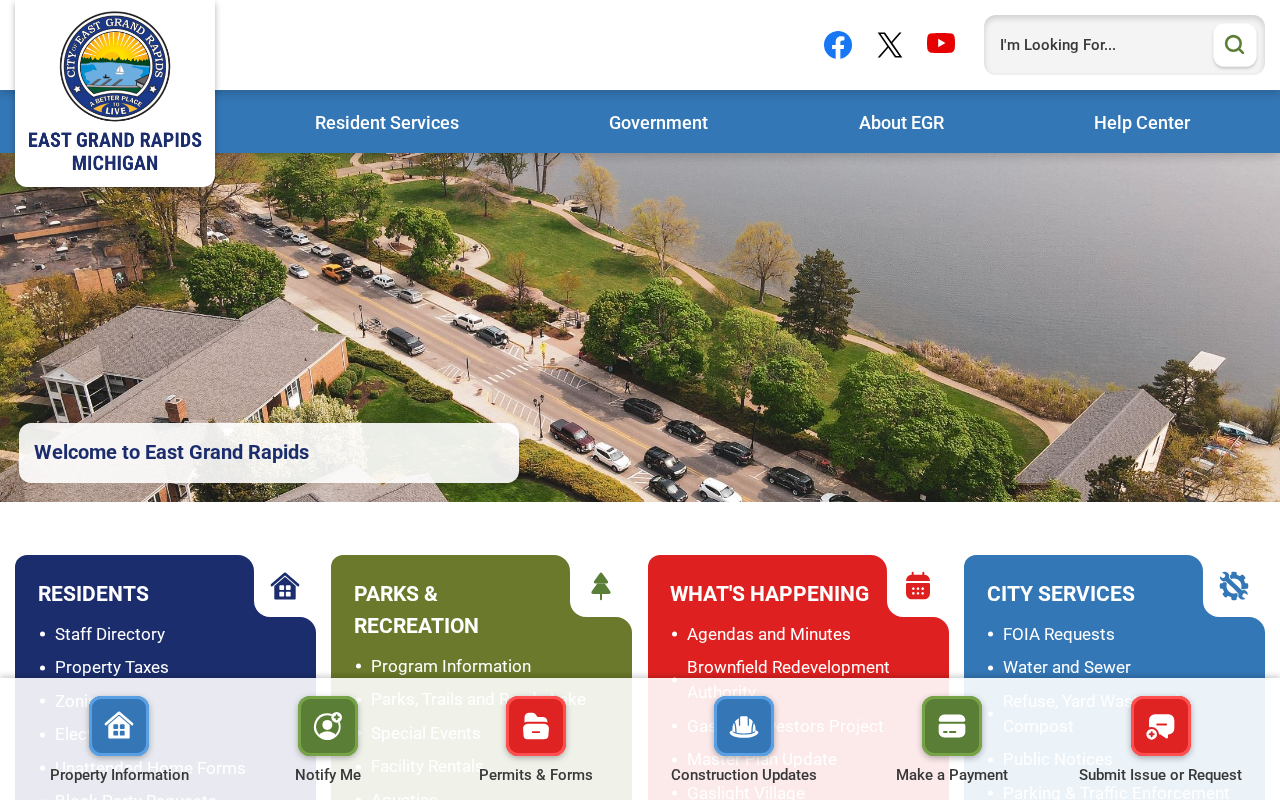The image size is (1280, 800).
Task: Click the Parks & Recreation tree icon
Action: tap(601, 586)
